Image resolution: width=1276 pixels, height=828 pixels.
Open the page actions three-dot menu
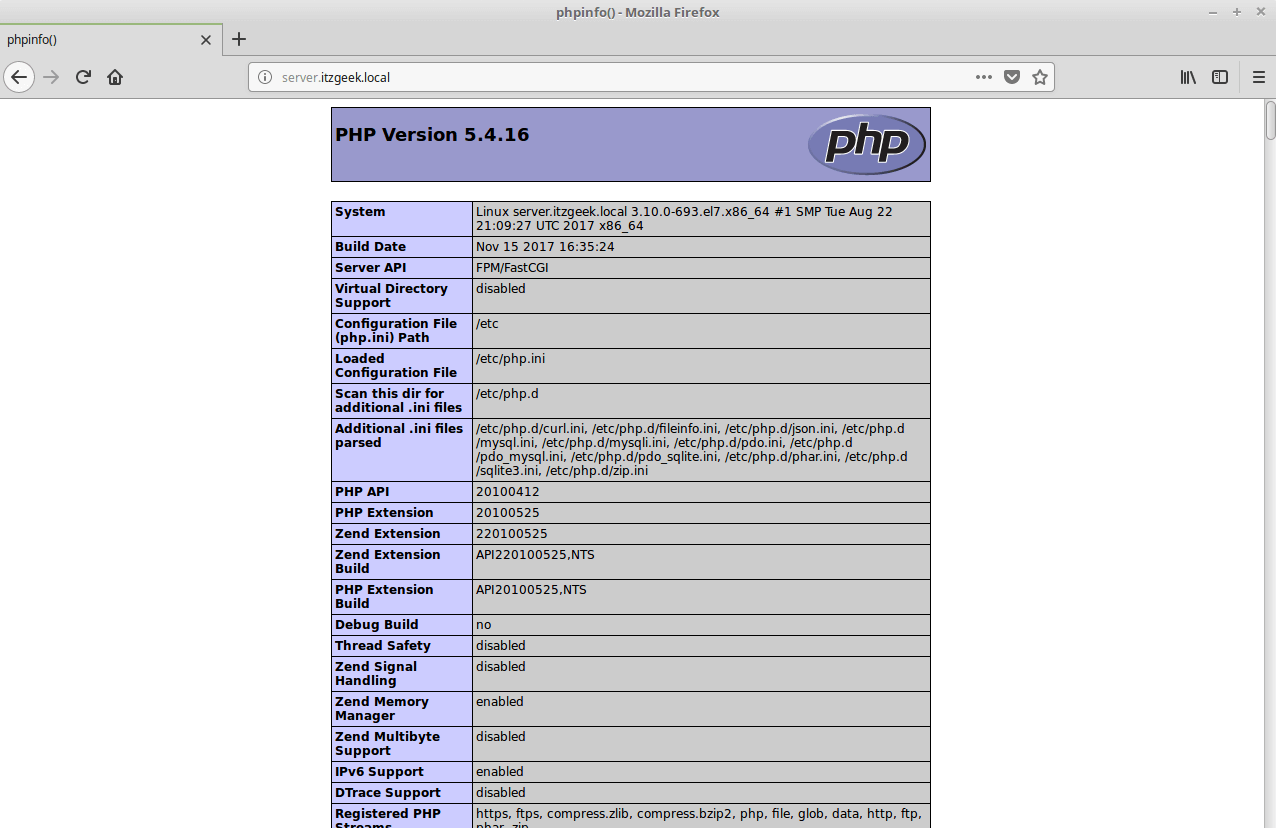pyautogui.click(x=984, y=77)
